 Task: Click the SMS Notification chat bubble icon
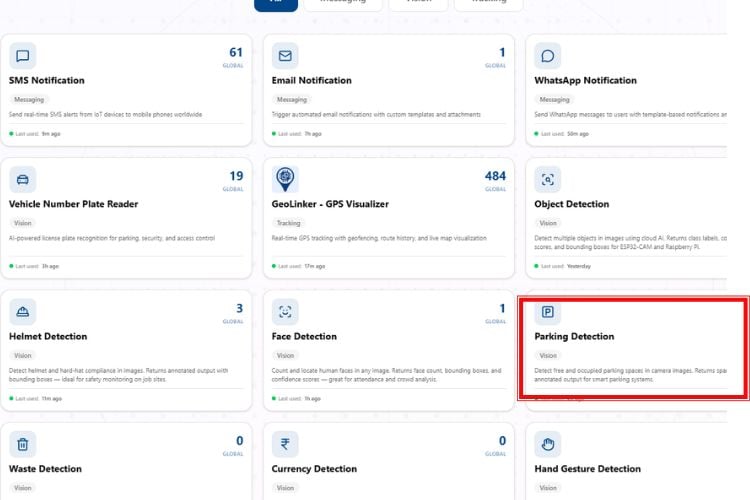click(22, 56)
